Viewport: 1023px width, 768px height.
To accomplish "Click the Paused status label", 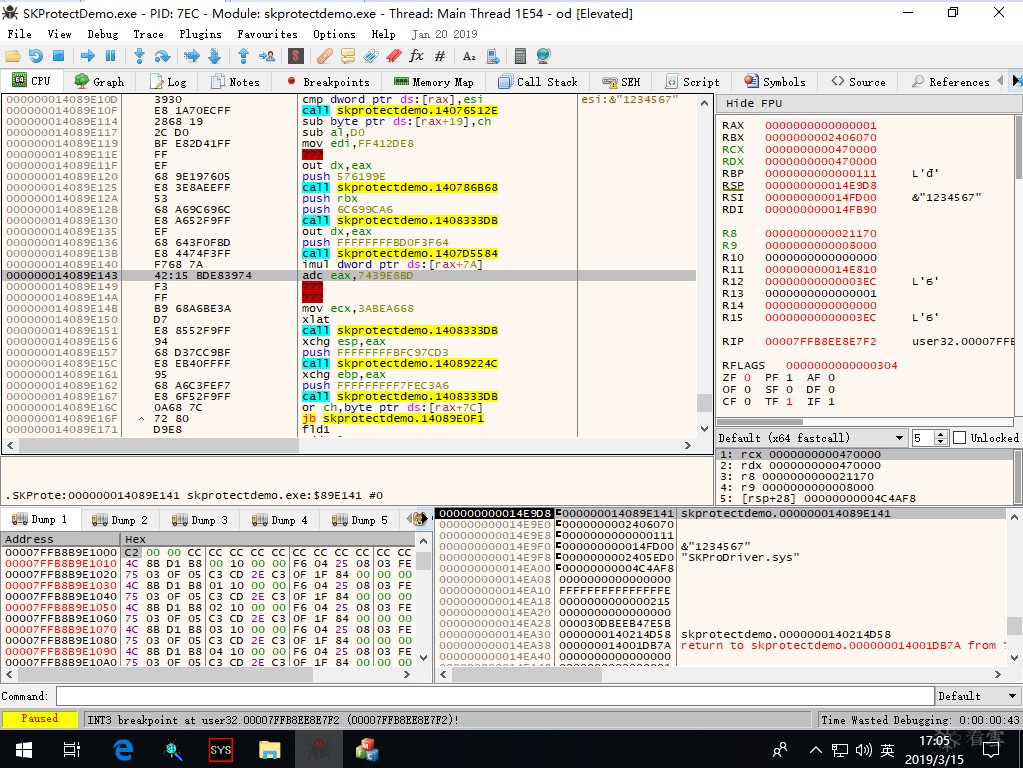I will (40, 718).
